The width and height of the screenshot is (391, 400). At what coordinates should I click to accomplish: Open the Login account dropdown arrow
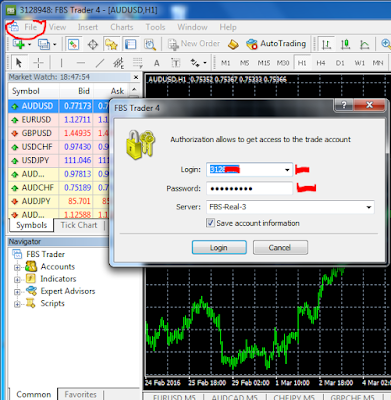(287, 170)
